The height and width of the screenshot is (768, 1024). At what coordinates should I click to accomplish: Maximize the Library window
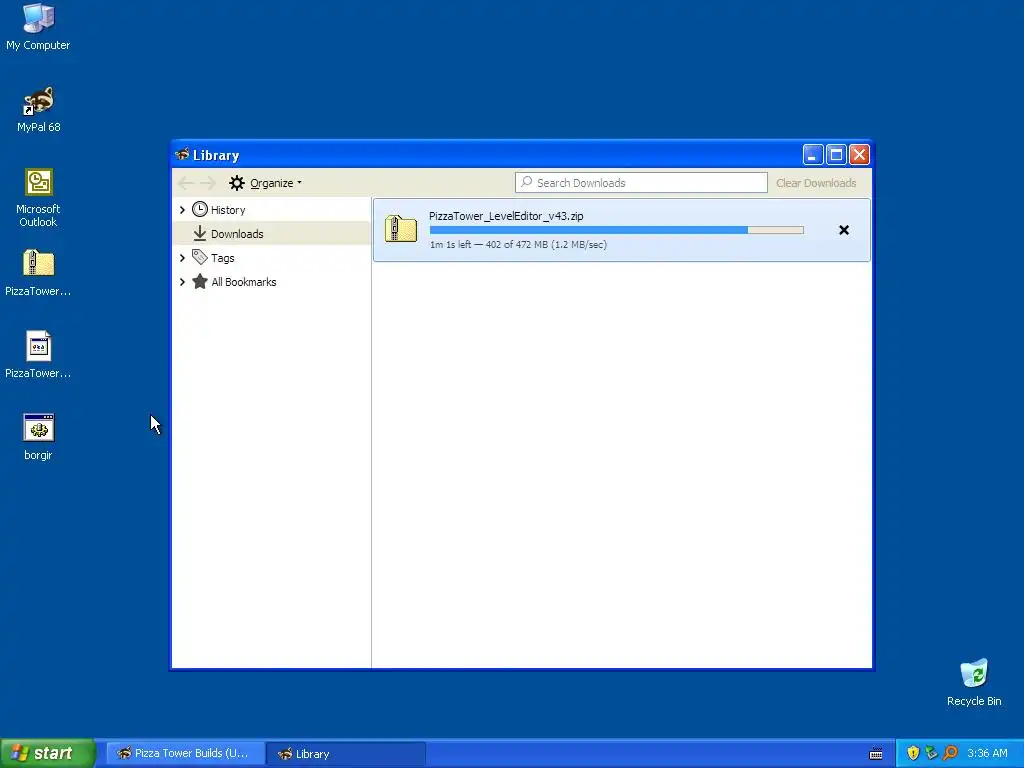(x=836, y=155)
